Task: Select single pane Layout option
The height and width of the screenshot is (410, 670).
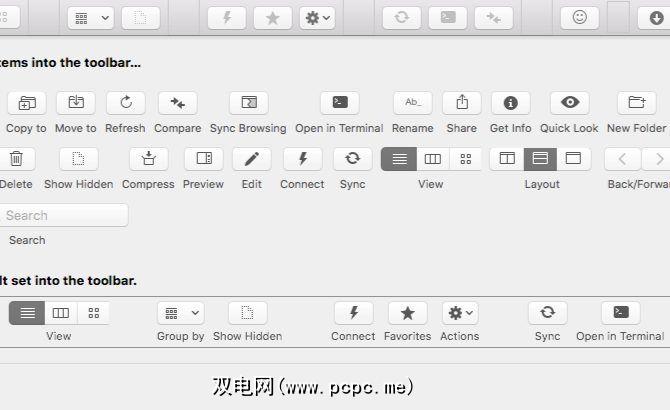Action: [573, 159]
